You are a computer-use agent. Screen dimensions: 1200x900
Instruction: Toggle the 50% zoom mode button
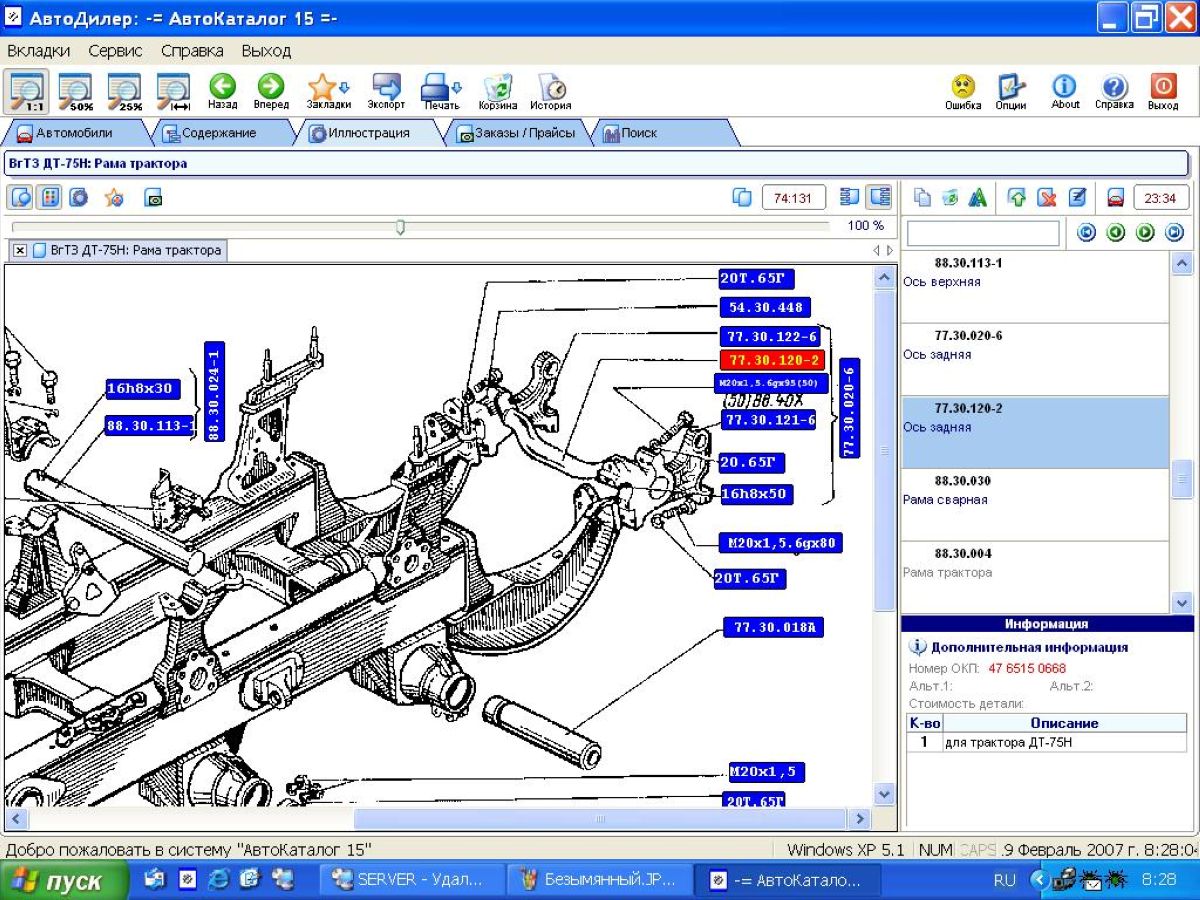[75, 91]
